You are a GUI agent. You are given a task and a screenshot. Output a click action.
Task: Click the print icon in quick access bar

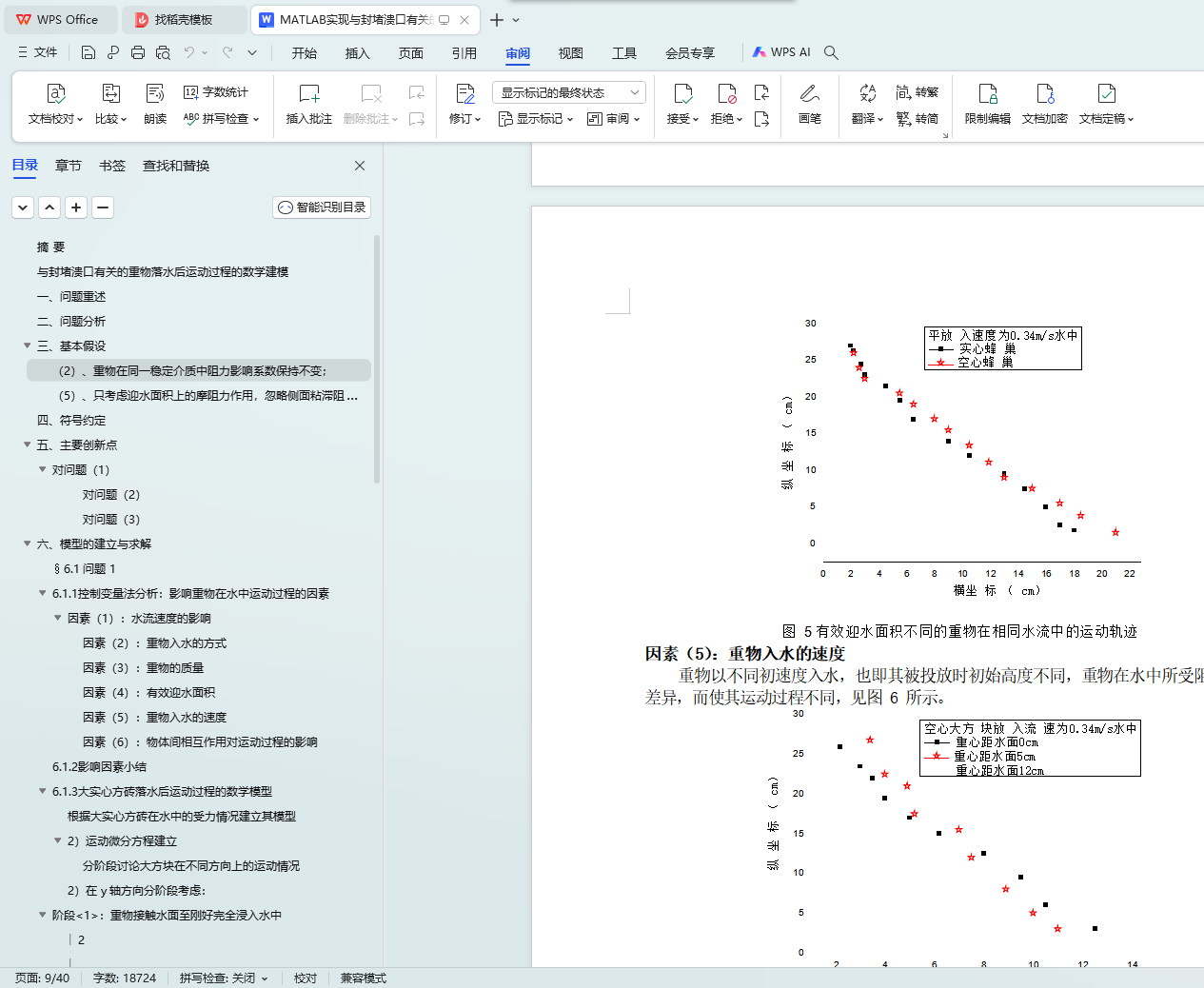138,52
